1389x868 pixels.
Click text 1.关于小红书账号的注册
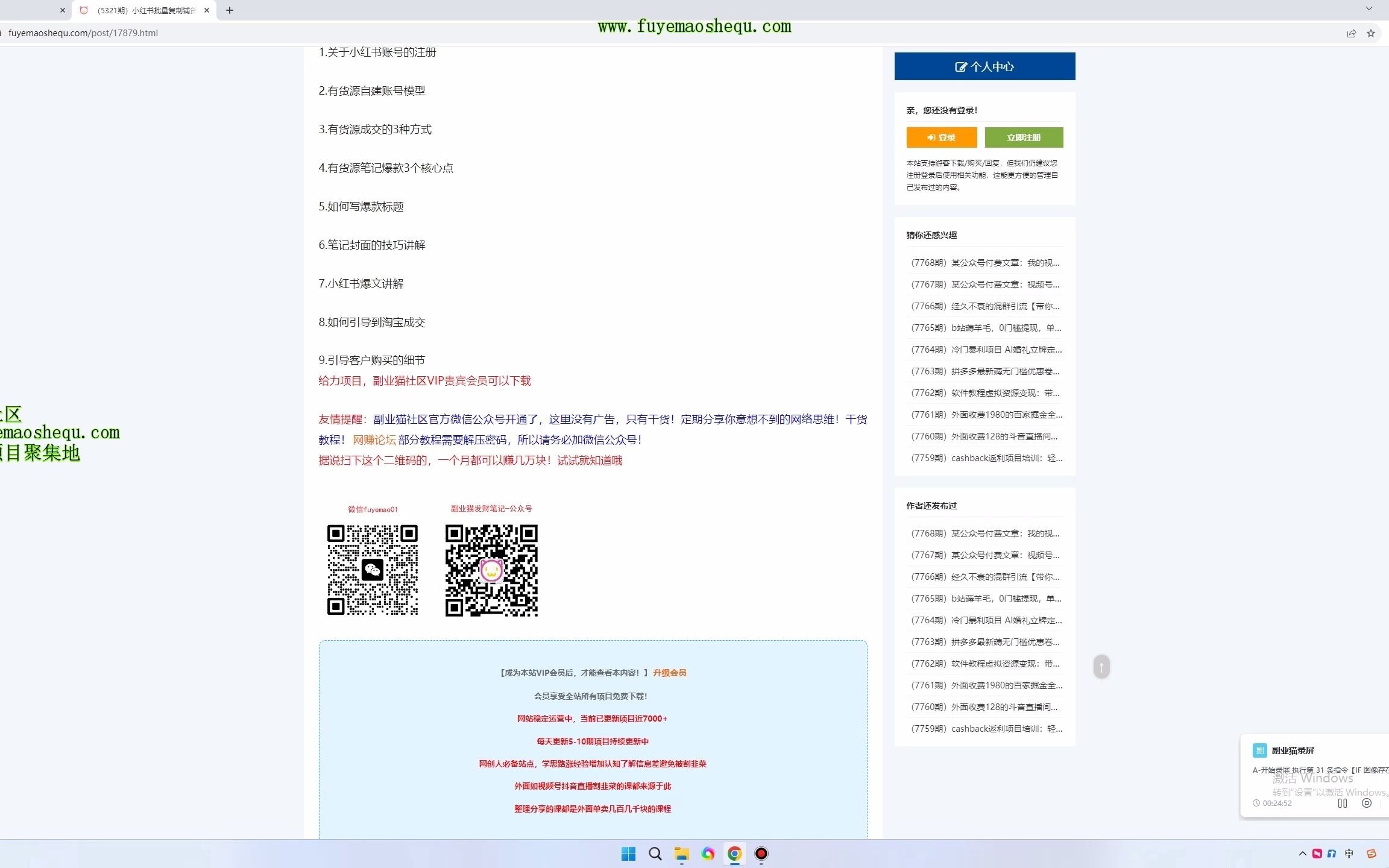tap(377, 52)
